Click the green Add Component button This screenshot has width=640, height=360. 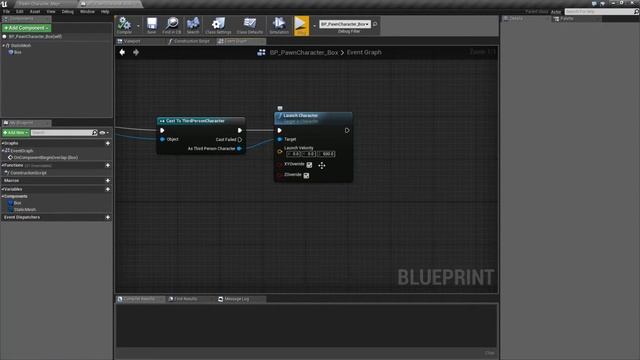coord(27,28)
